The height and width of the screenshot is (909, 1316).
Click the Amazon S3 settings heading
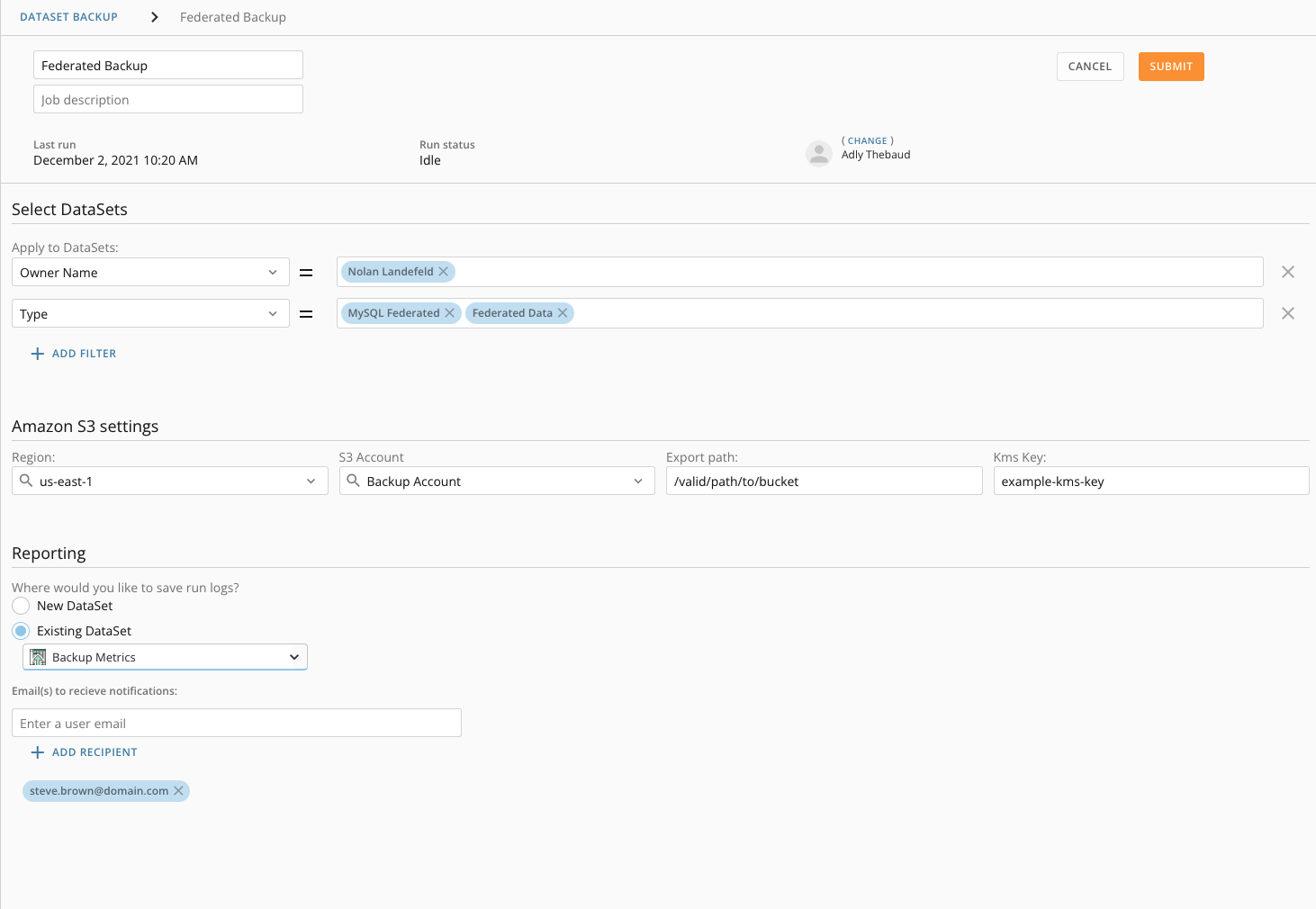pyautogui.click(x=85, y=427)
